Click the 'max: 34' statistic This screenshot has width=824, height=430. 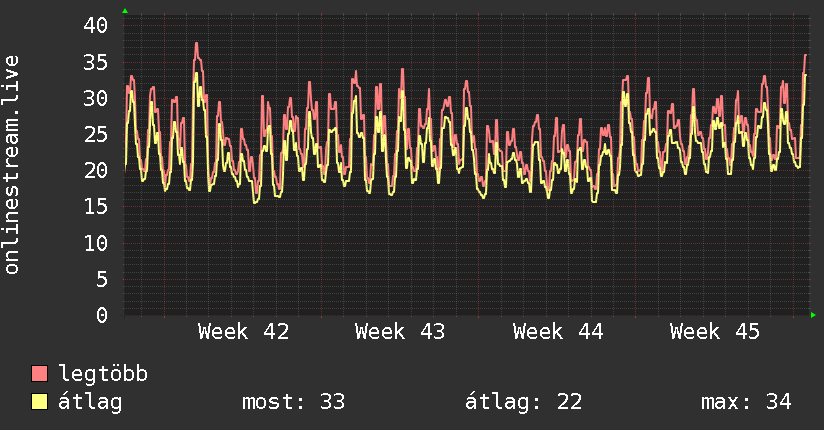[746, 402]
